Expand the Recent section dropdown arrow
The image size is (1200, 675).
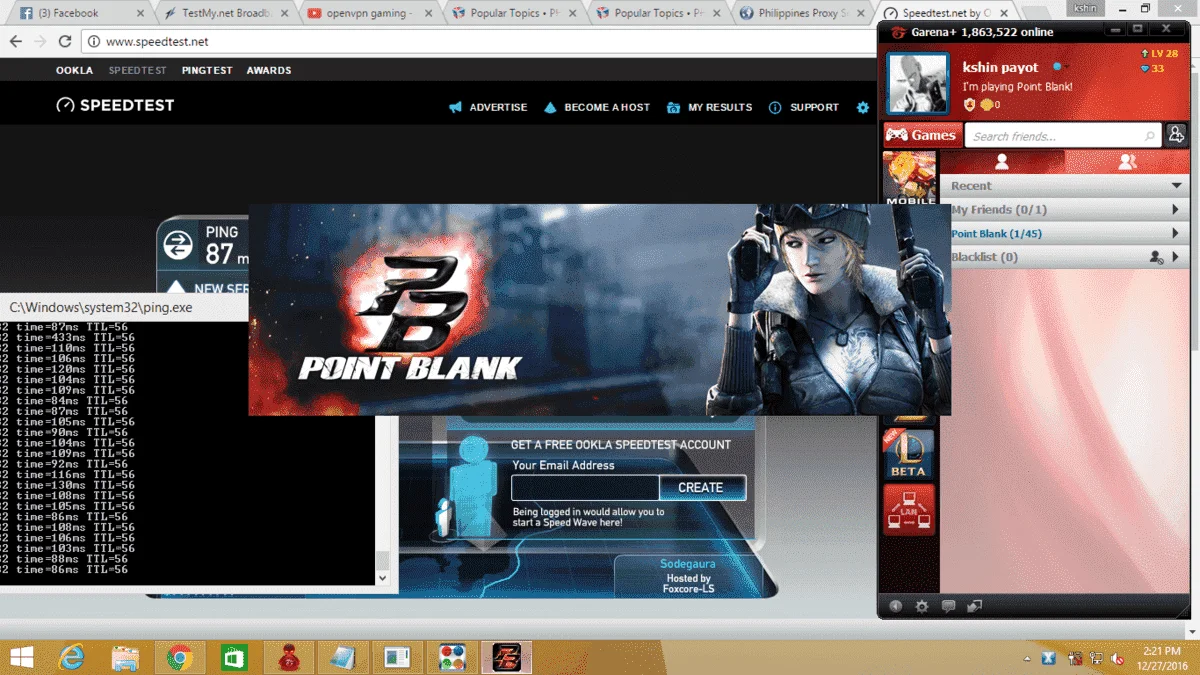(1177, 186)
